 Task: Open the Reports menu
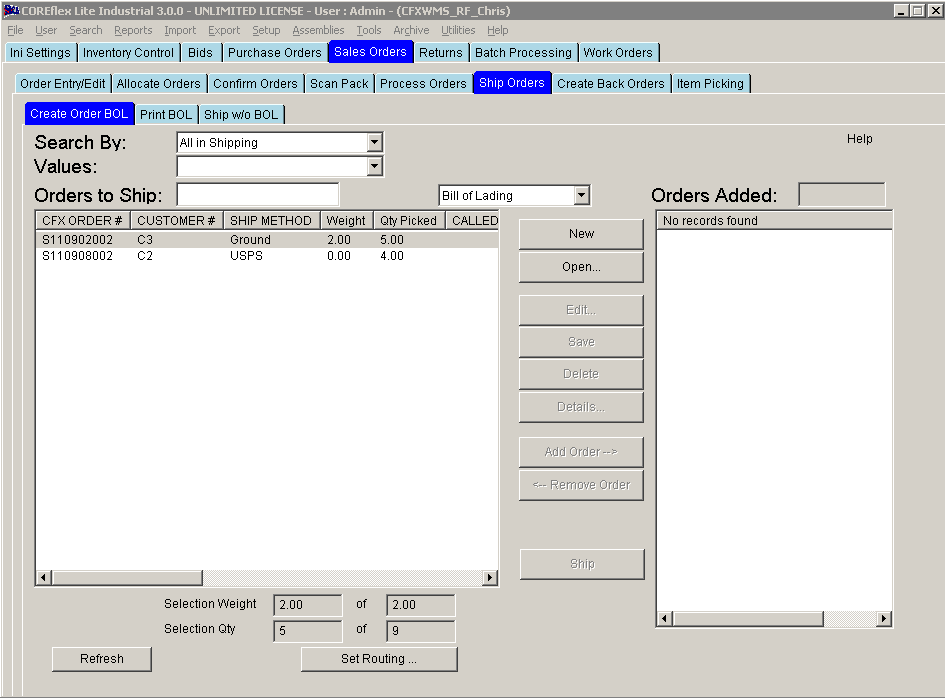(x=133, y=30)
